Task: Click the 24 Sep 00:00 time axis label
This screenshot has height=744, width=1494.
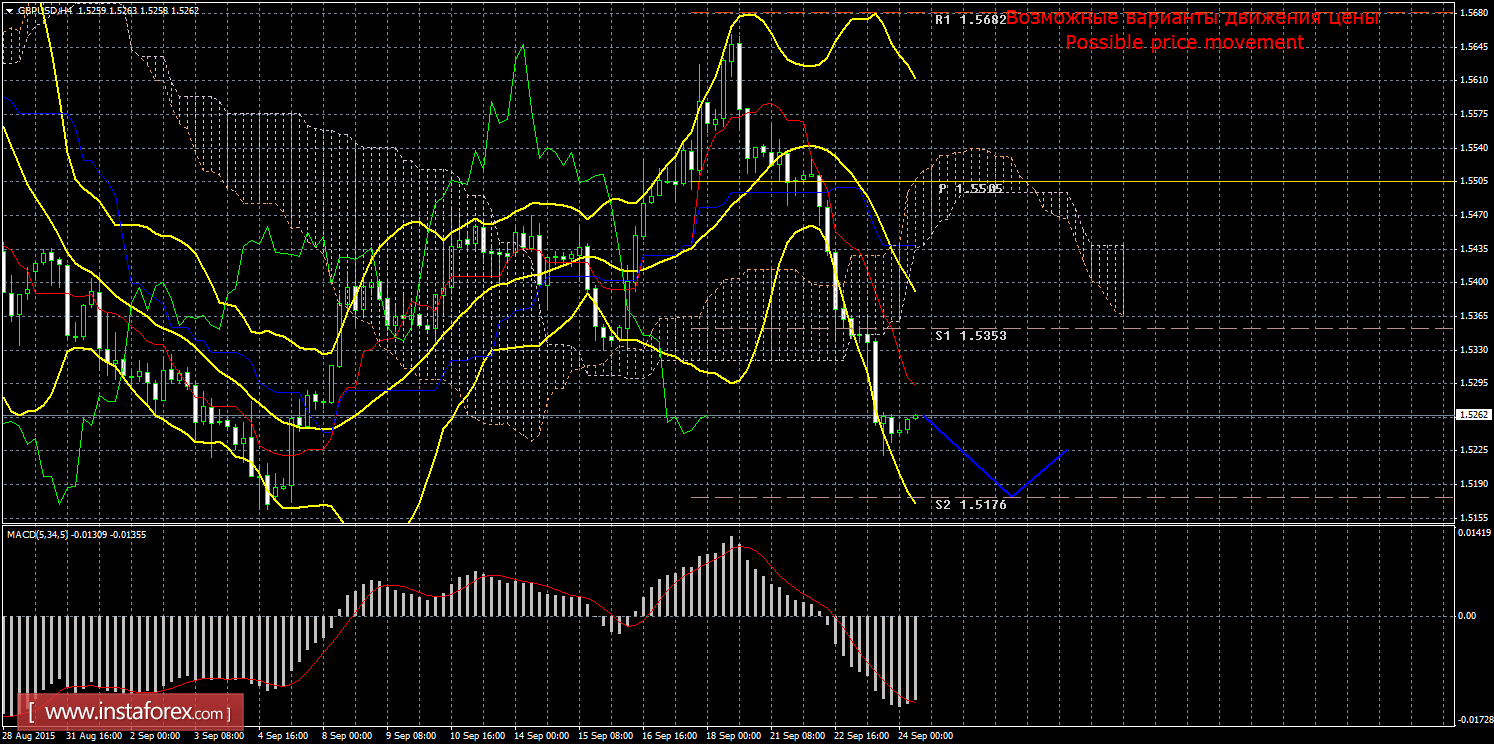Action: [x=925, y=736]
